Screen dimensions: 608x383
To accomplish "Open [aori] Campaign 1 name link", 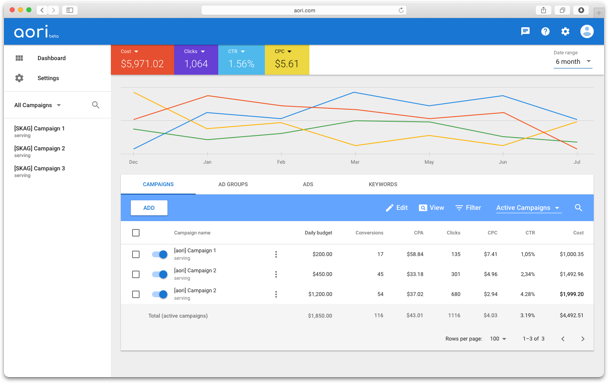I will coord(195,251).
